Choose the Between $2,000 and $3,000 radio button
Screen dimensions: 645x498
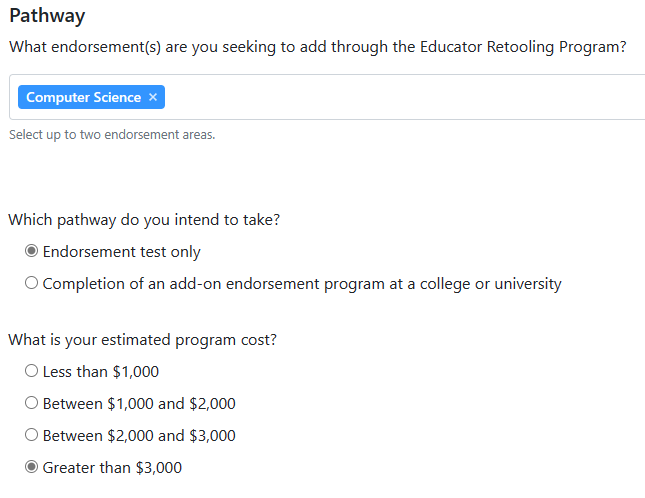pyautogui.click(x=32, y=436)
